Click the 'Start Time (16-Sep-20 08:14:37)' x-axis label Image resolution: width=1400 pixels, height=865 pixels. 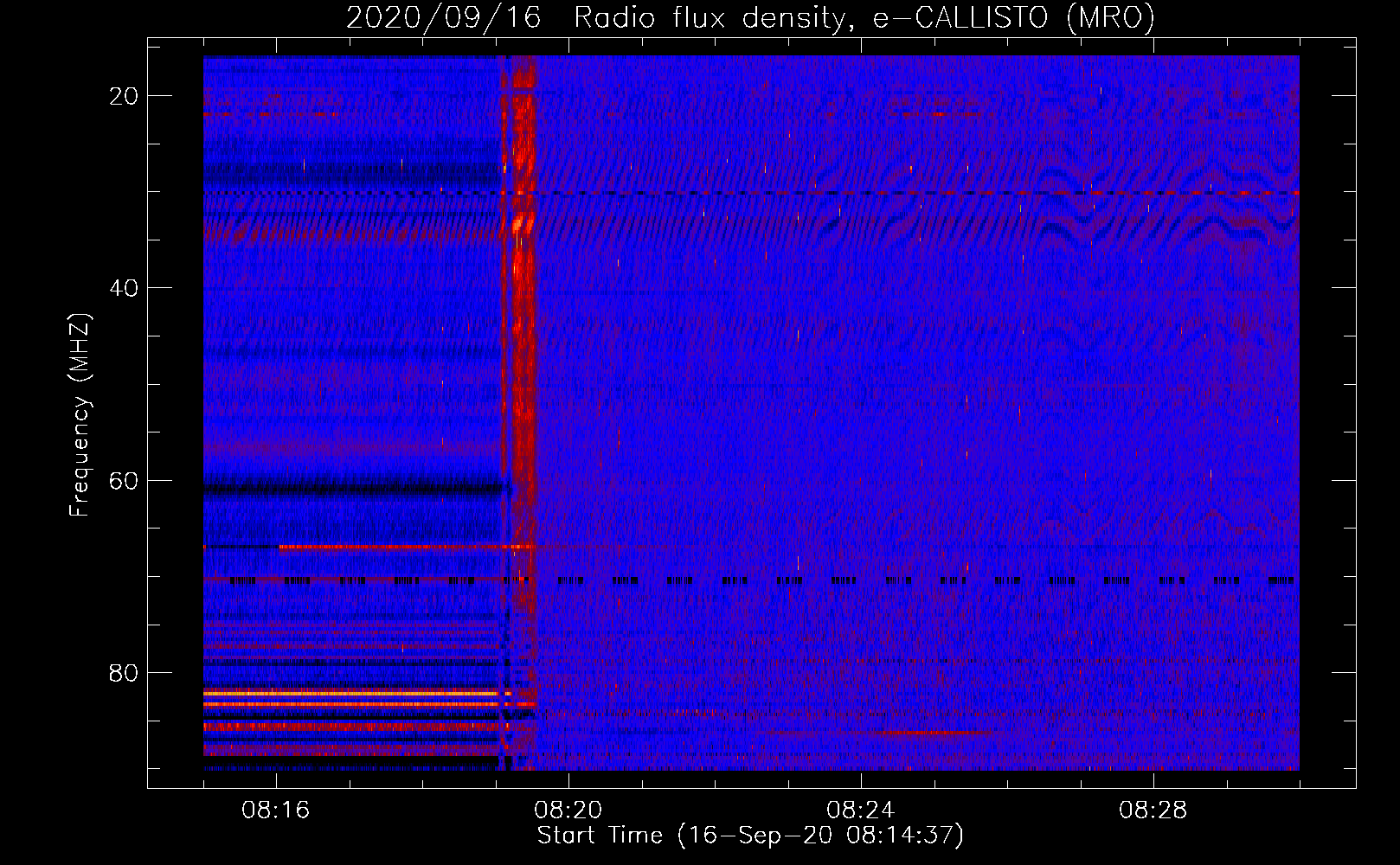click(x=750, y=836)
